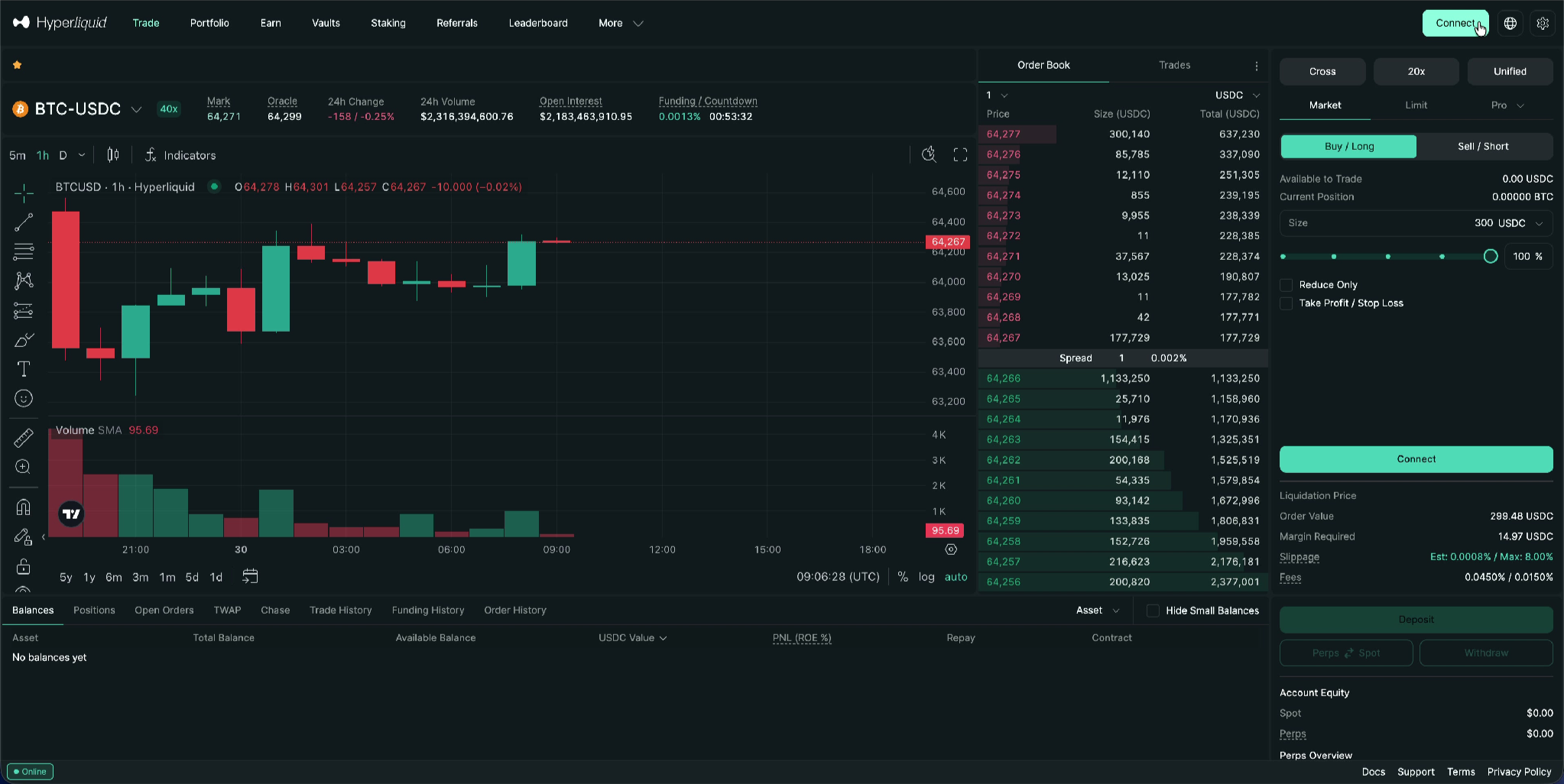Select the text annotation tool
This screenshot has height=784, width=1564.
point(24,369)
